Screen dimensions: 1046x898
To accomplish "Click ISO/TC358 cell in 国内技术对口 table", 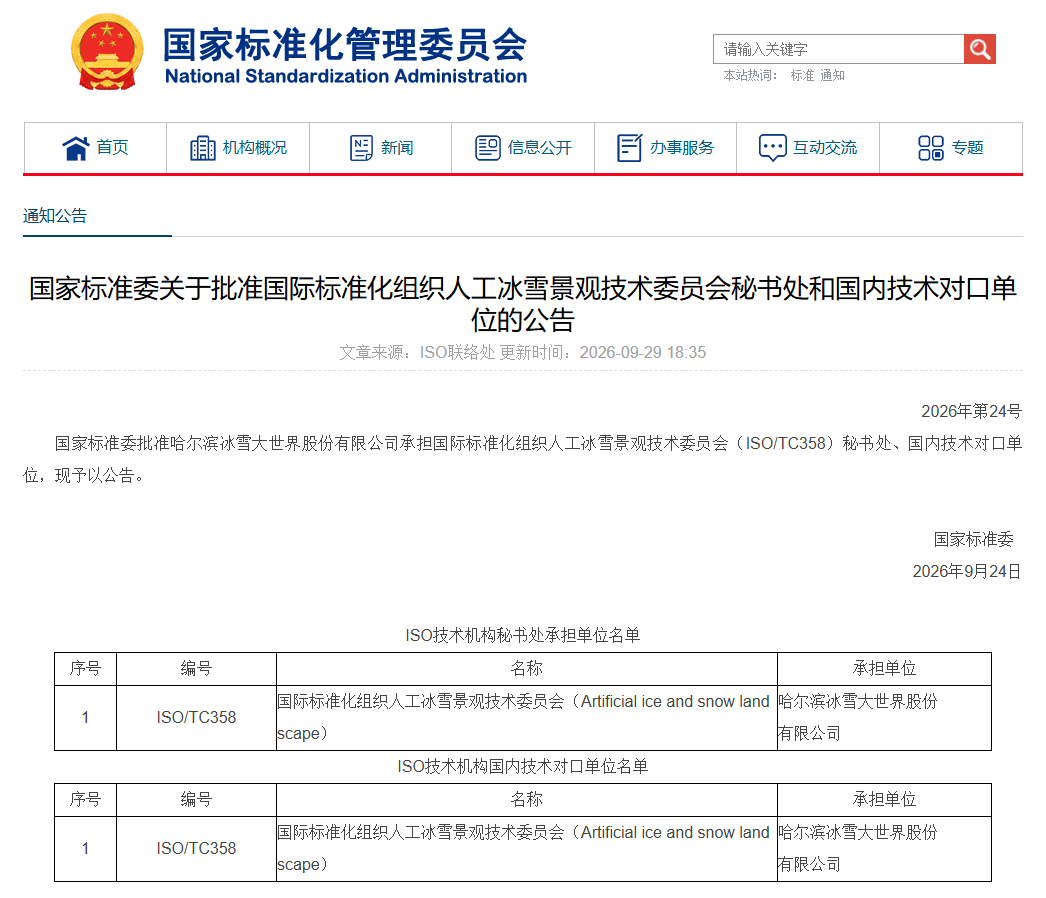I will click(x=196, y=848).
